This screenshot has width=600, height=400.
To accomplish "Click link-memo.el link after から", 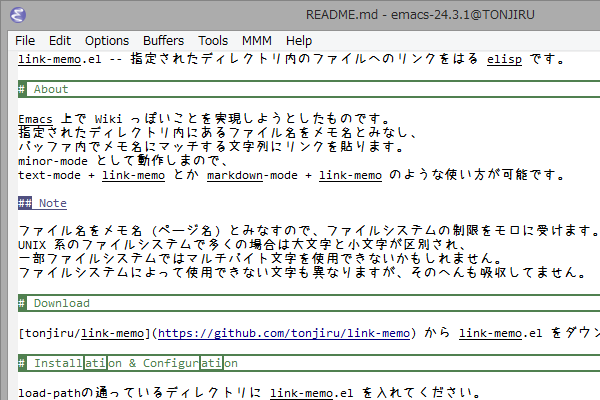I will [x=500, y=333].
